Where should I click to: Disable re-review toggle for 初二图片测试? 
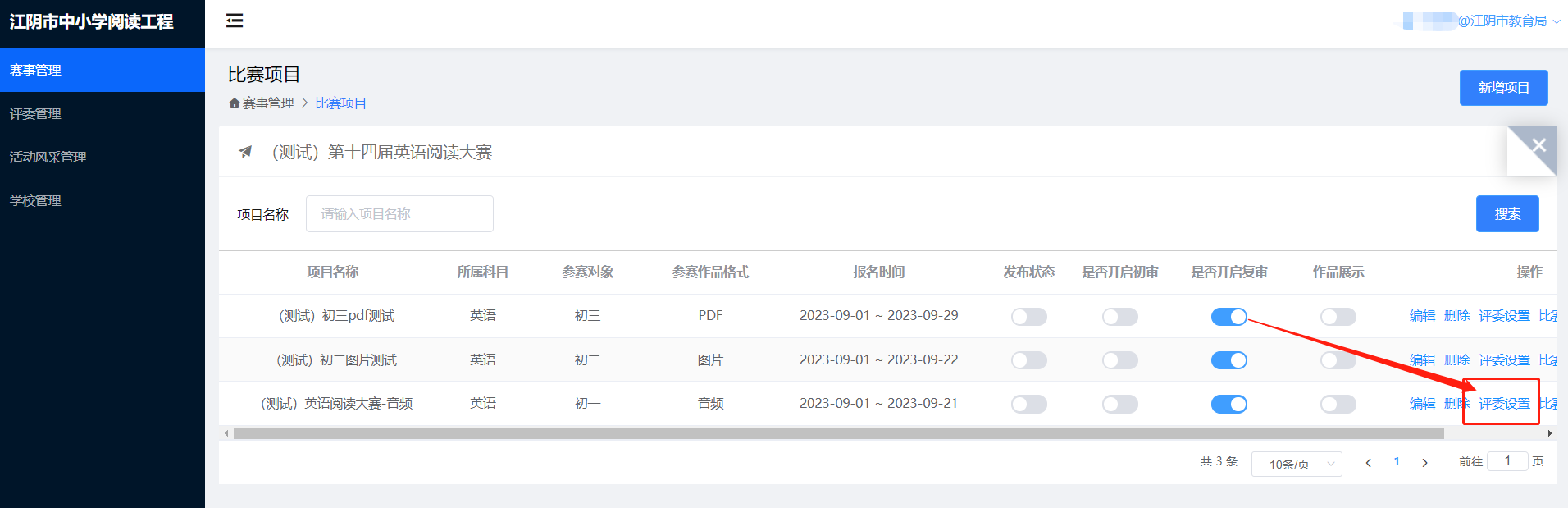click(x=1228, y=360)
